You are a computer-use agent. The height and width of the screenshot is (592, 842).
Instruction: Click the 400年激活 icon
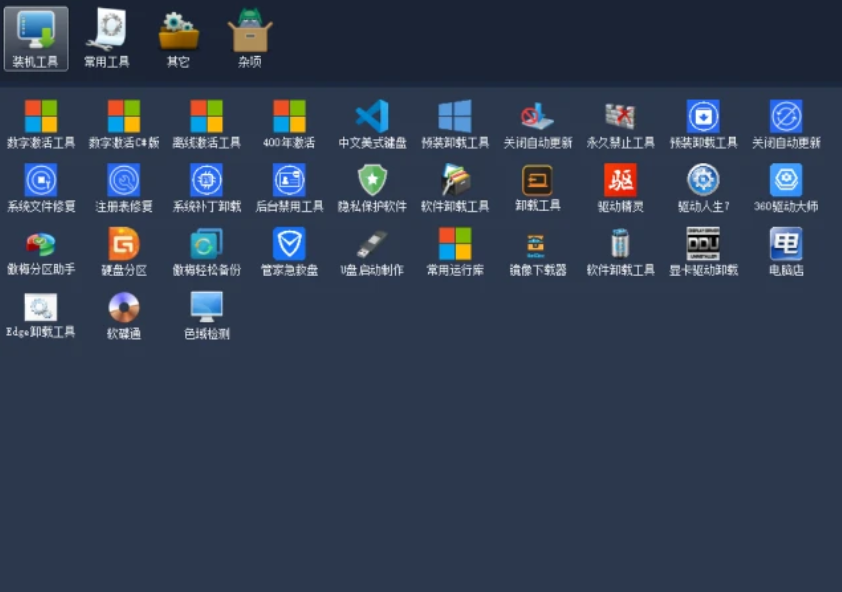tap(289, 124)
